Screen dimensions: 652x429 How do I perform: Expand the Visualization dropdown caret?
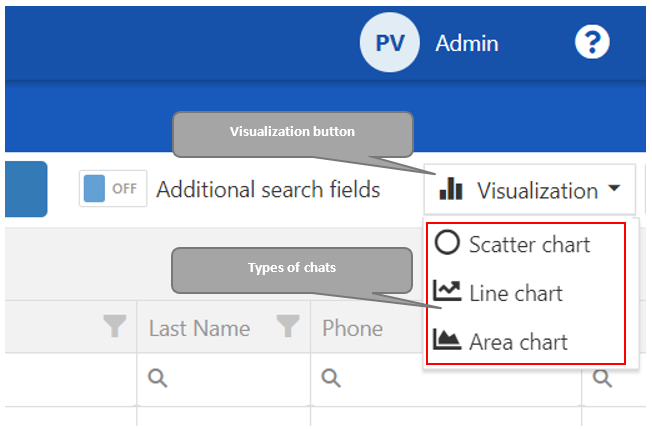pos(614,189)
